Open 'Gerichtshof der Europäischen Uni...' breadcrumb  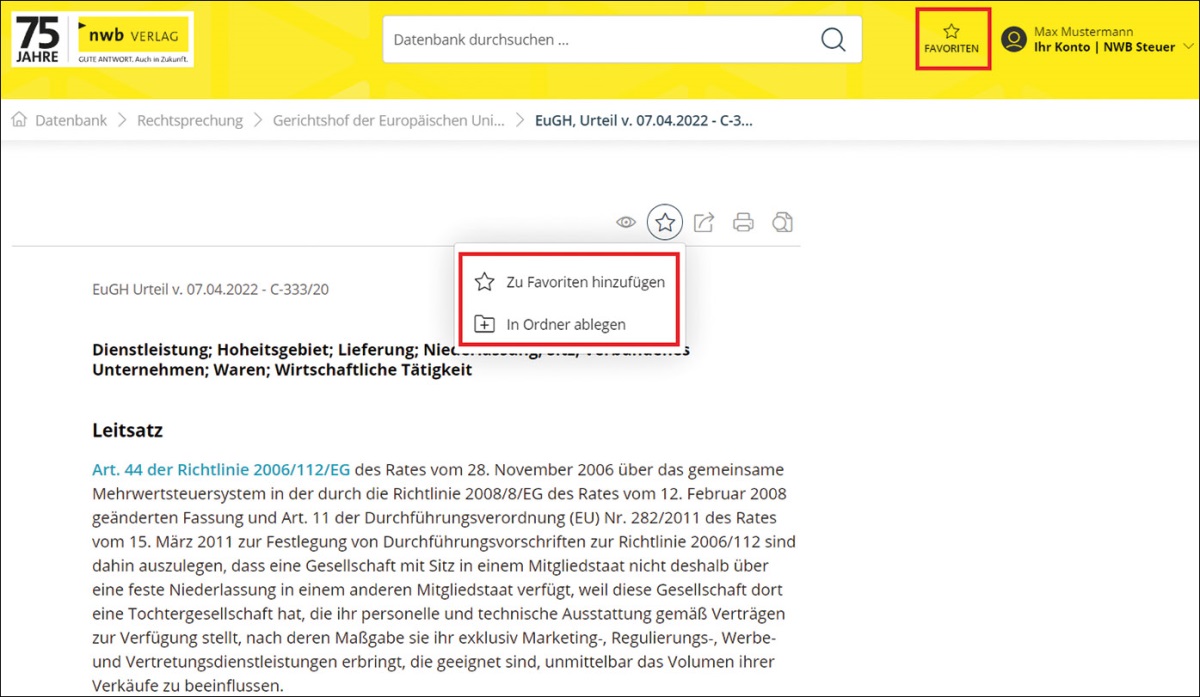pyautogui.click(x=392, y=120)
